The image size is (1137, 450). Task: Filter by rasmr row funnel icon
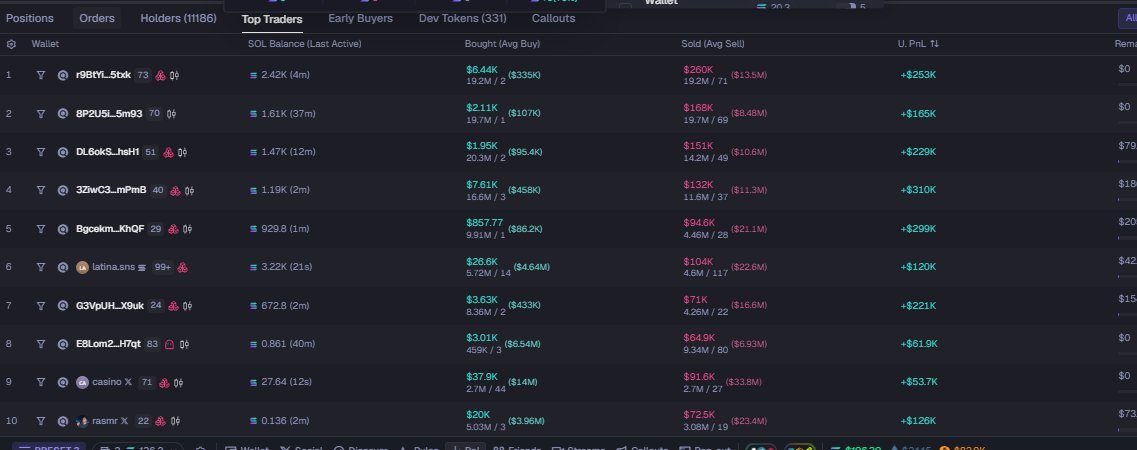[41, 420]
